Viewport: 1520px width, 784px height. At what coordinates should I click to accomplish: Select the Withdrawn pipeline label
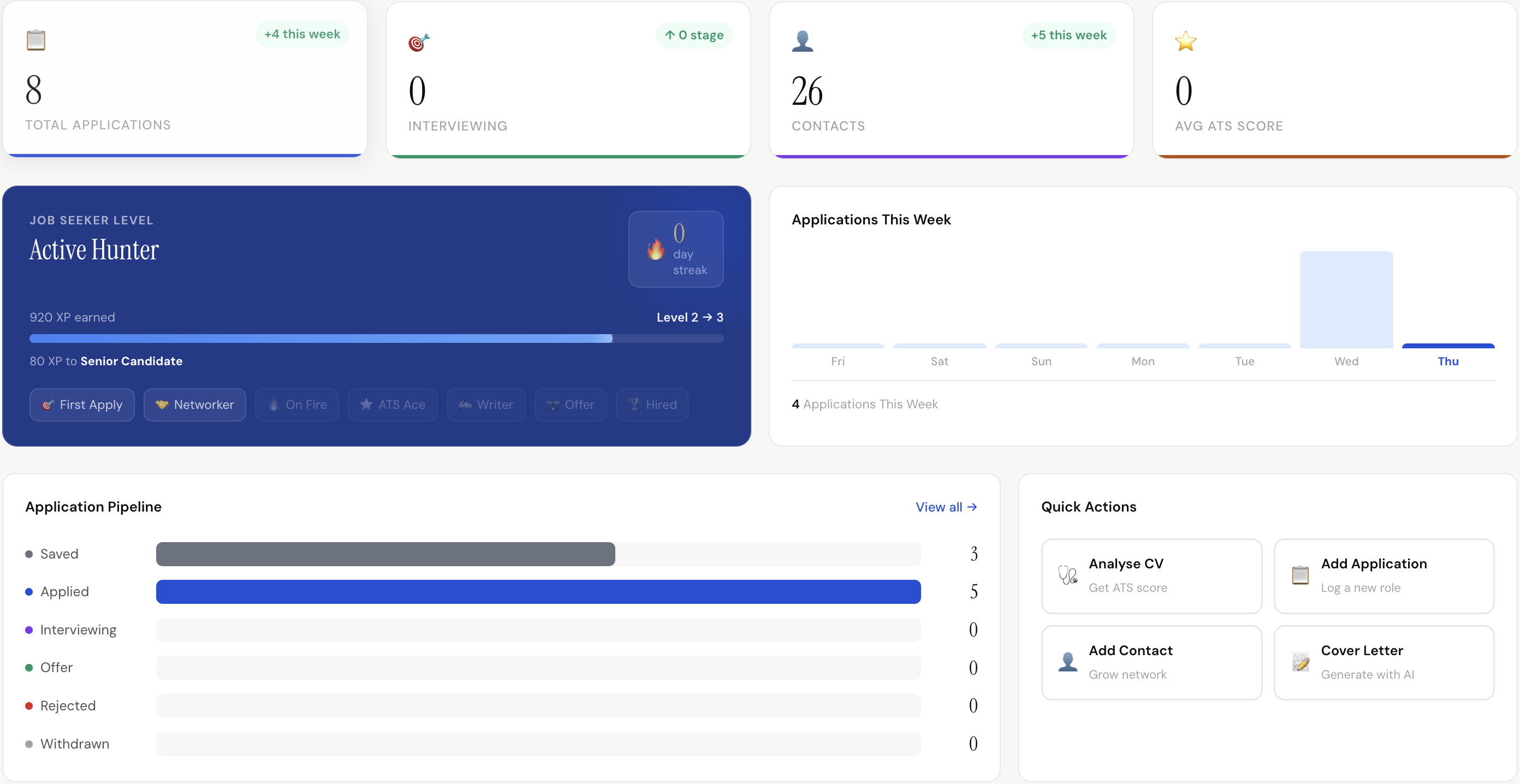coord(74,744)
